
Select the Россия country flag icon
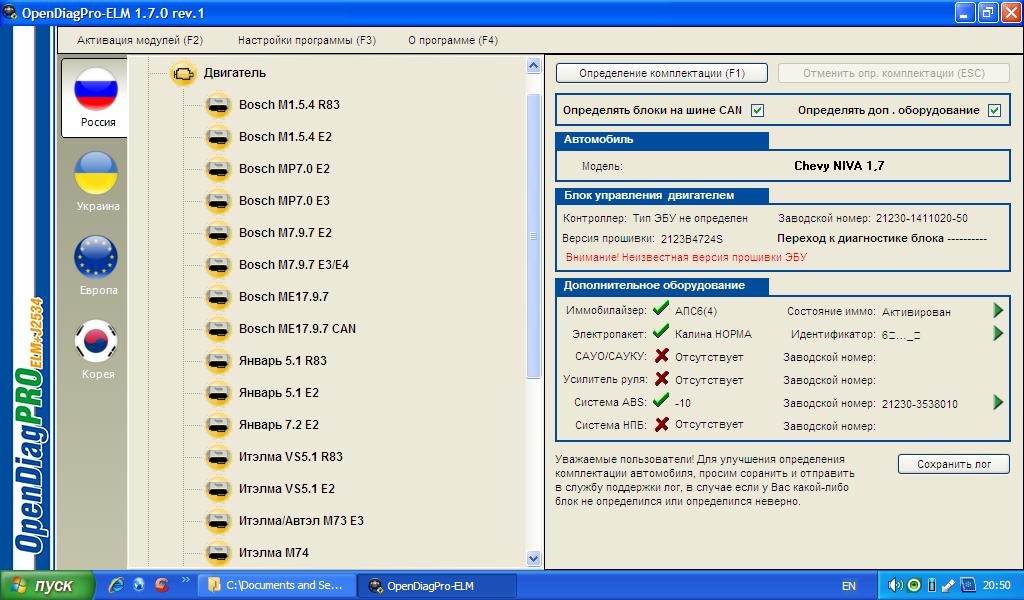(x=96, y=89)
